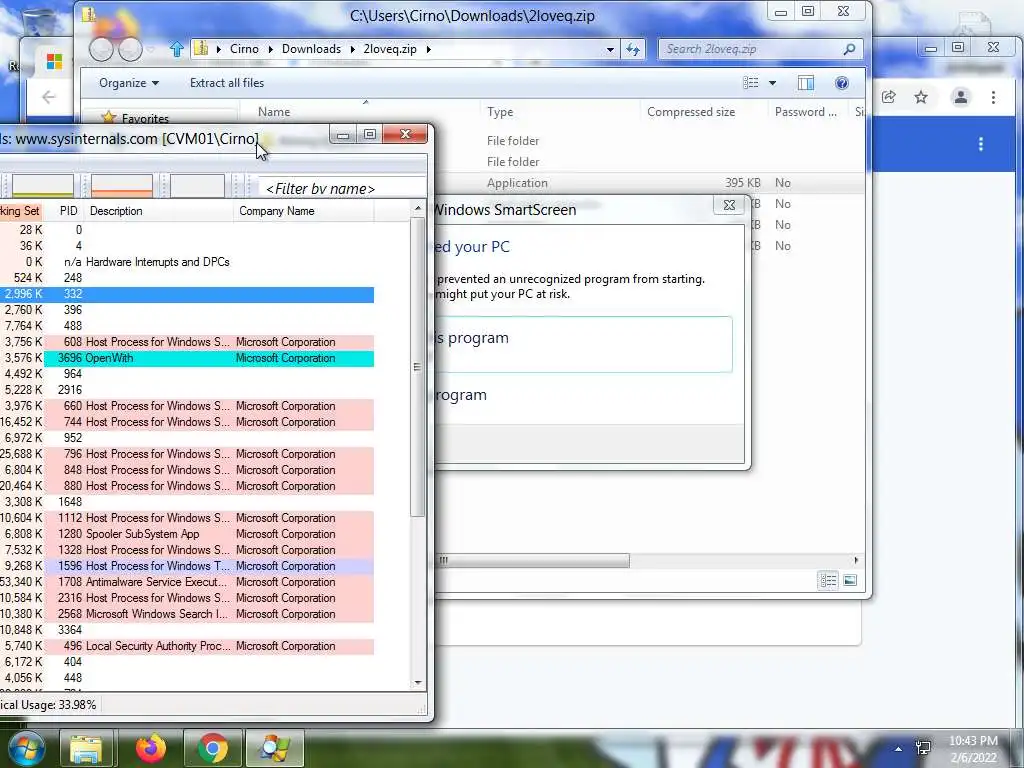
Task: Select Local Security Authority Process row
Action: point(187,646)
